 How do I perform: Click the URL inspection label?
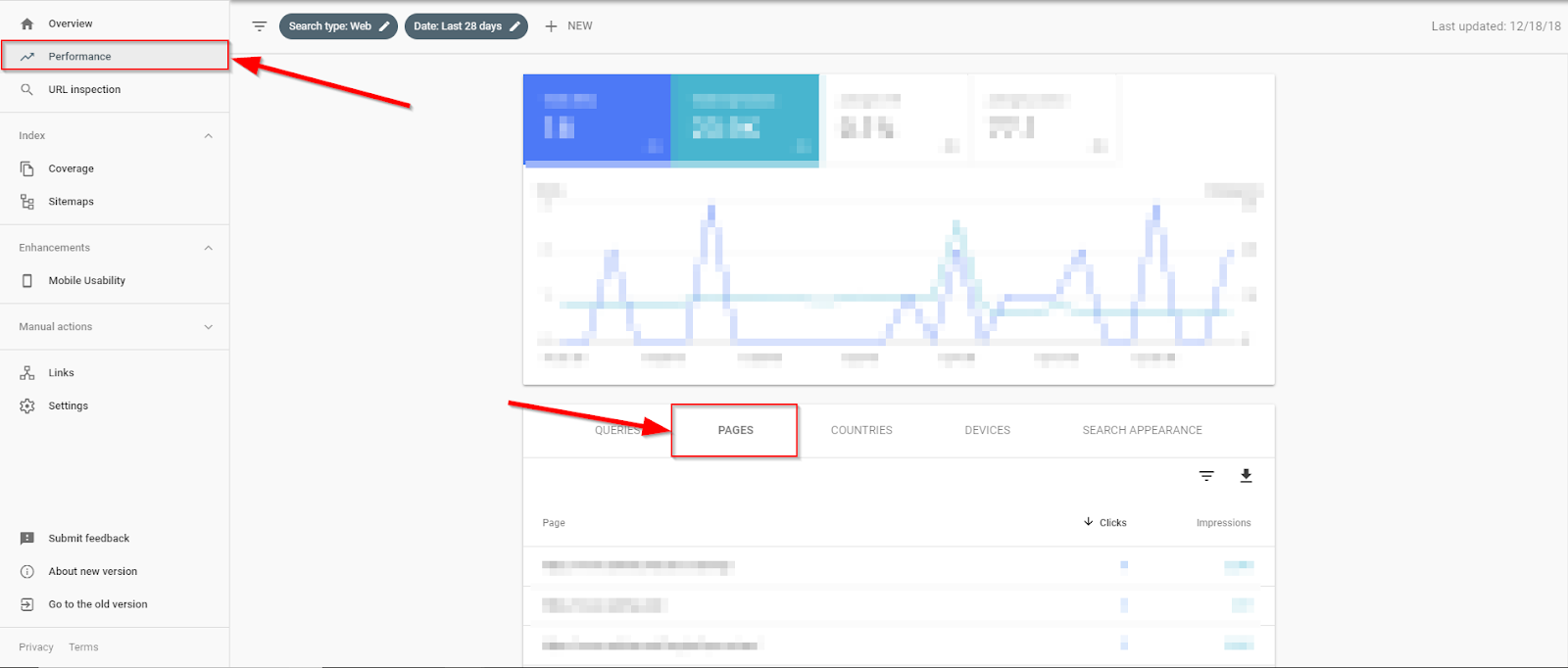coord(84,90)
